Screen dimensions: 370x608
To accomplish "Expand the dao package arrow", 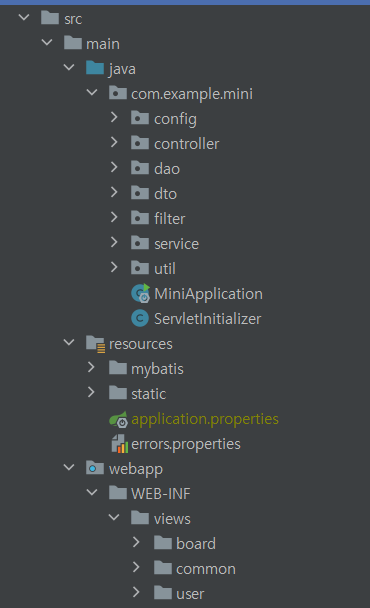I will coord(114,167).
